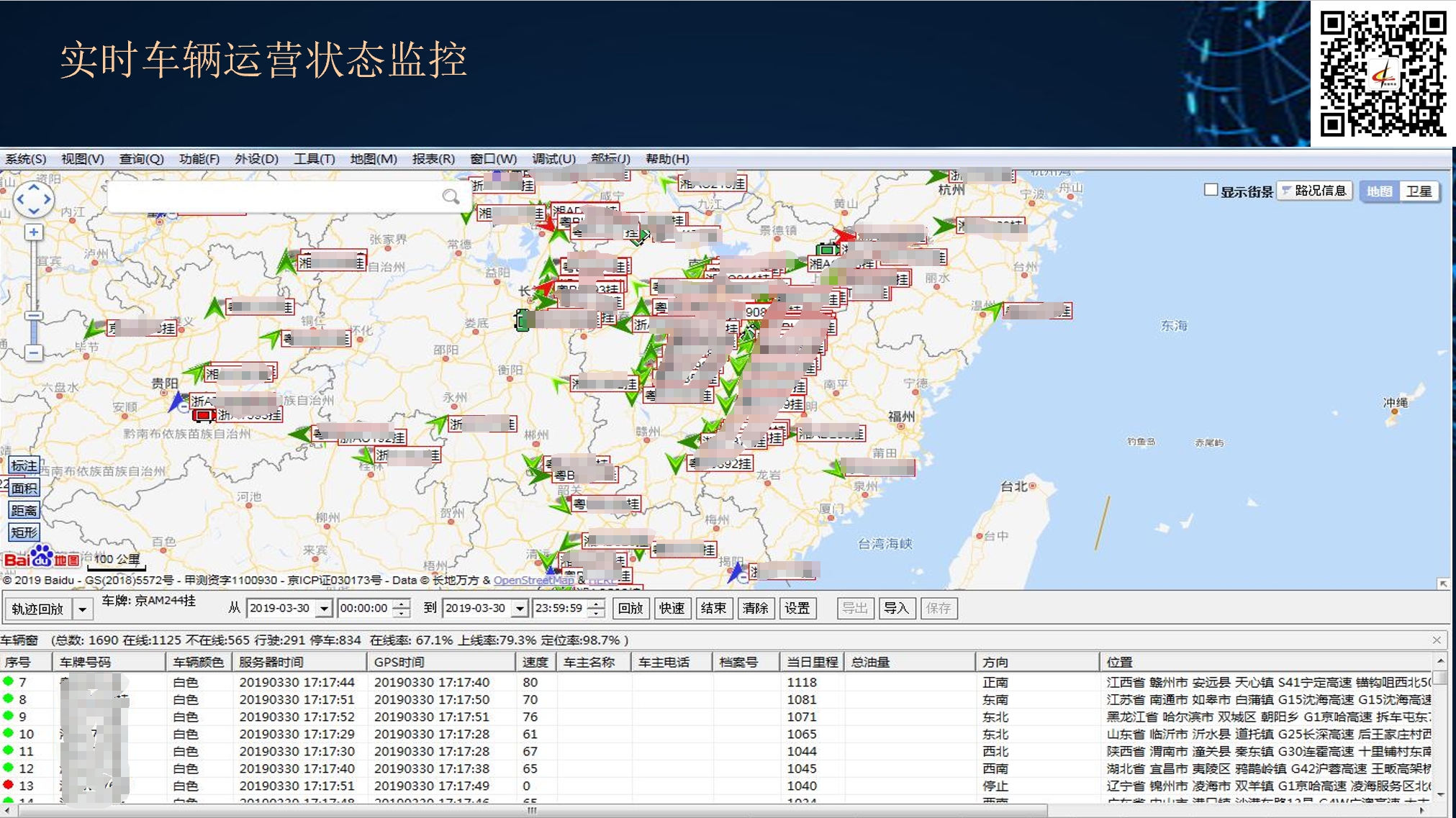Open the end date dropdown after 到

pyautogui.click(x=520, y=609)
